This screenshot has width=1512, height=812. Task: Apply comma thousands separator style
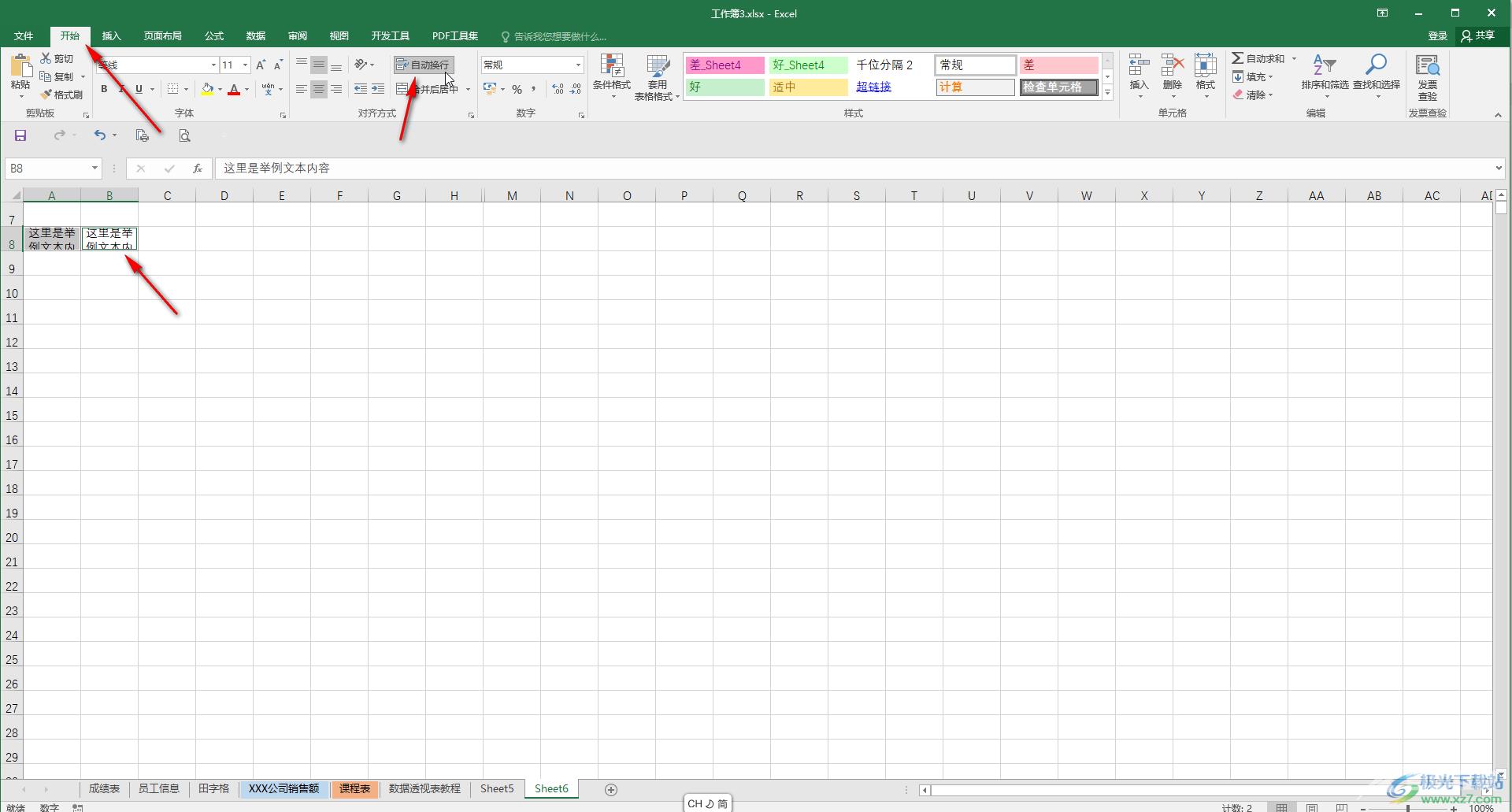[533, 89]
